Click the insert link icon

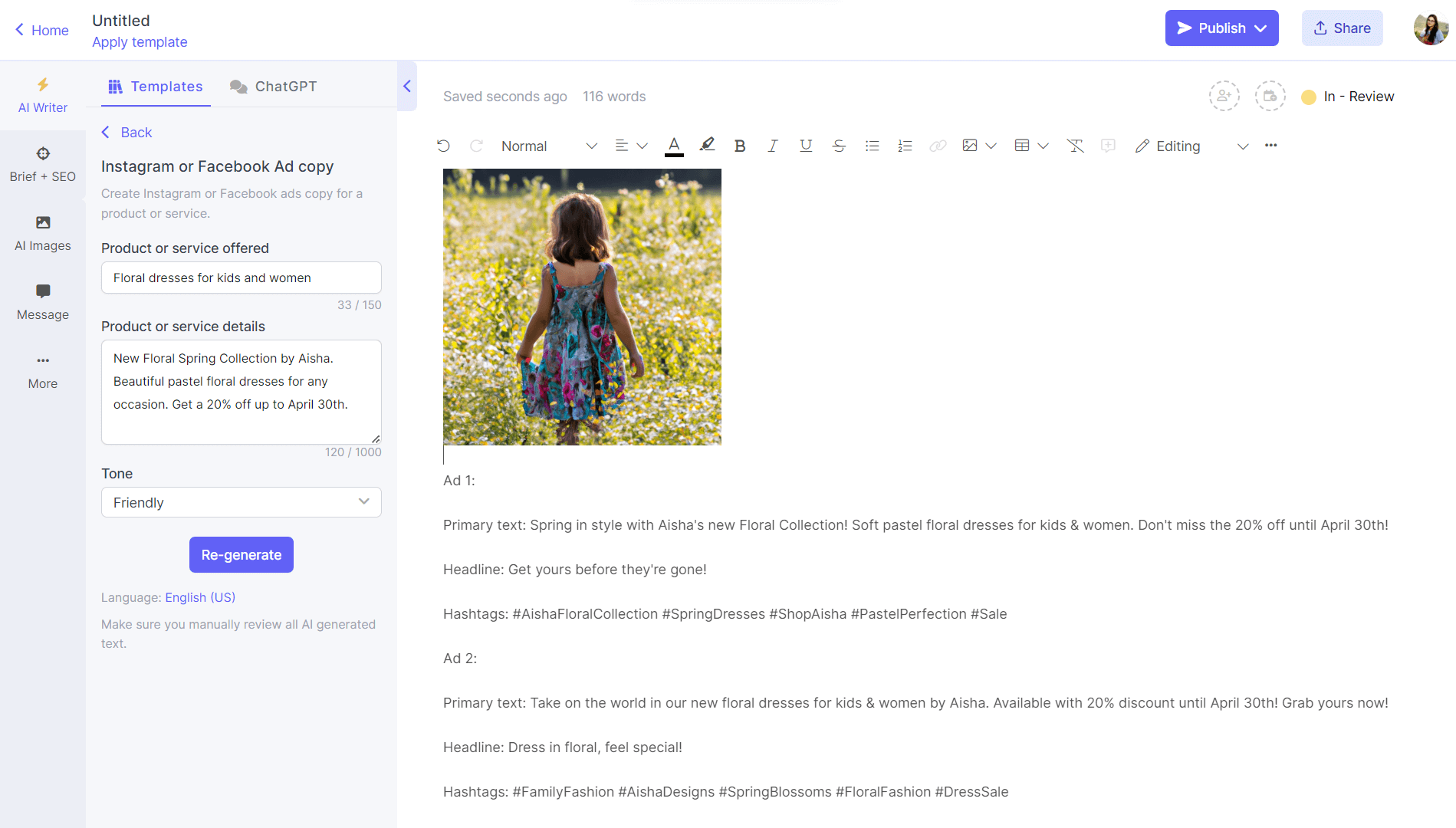[938, 146]
